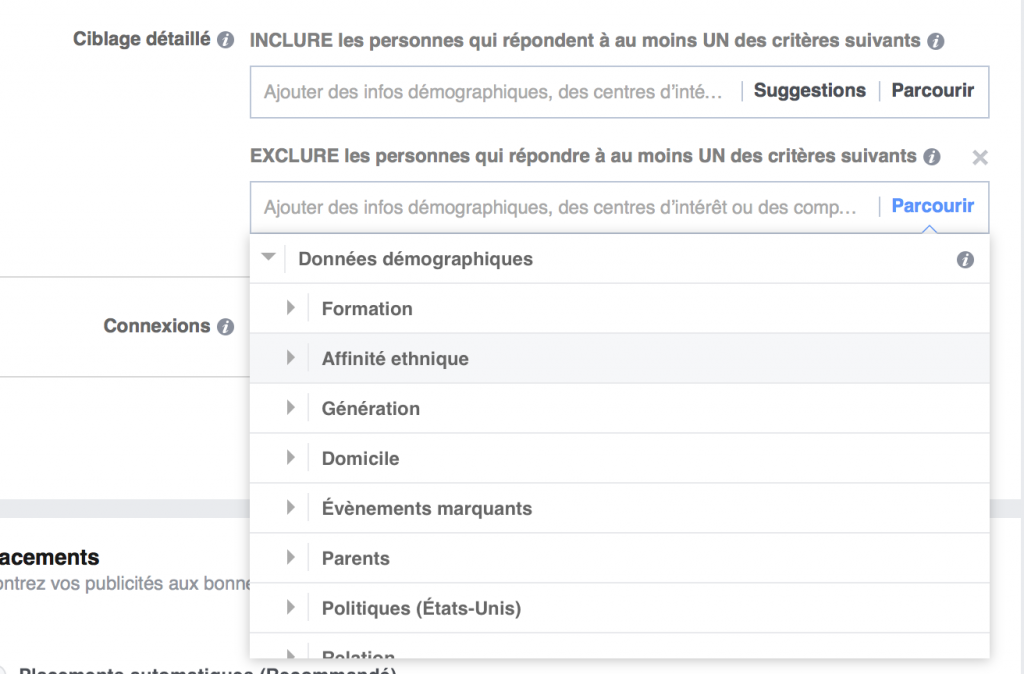Click info icon next to Ciblage détaillé
Screen dimensions: 1024x674
click(x=226, y=40)
